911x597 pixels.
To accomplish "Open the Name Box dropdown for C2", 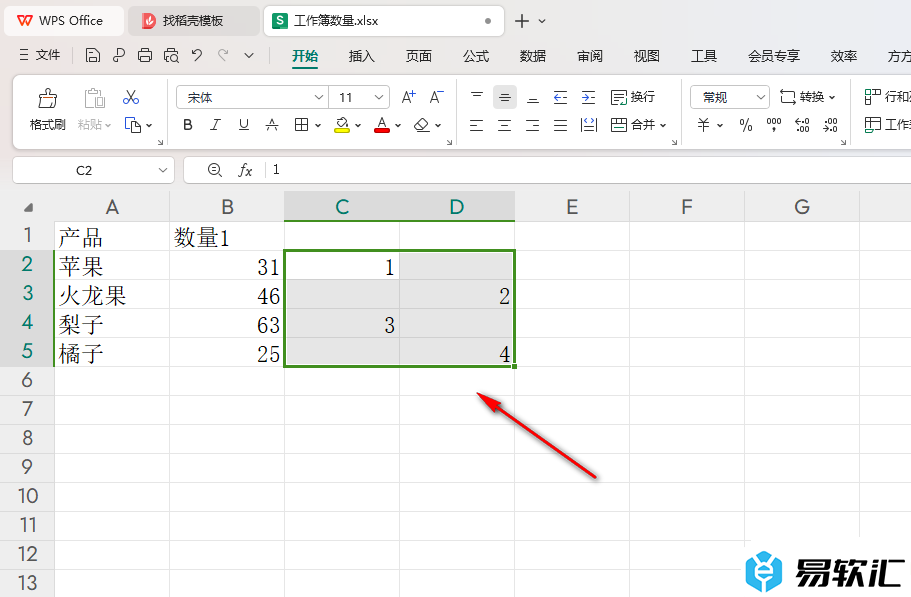I will tap(163, 170).
